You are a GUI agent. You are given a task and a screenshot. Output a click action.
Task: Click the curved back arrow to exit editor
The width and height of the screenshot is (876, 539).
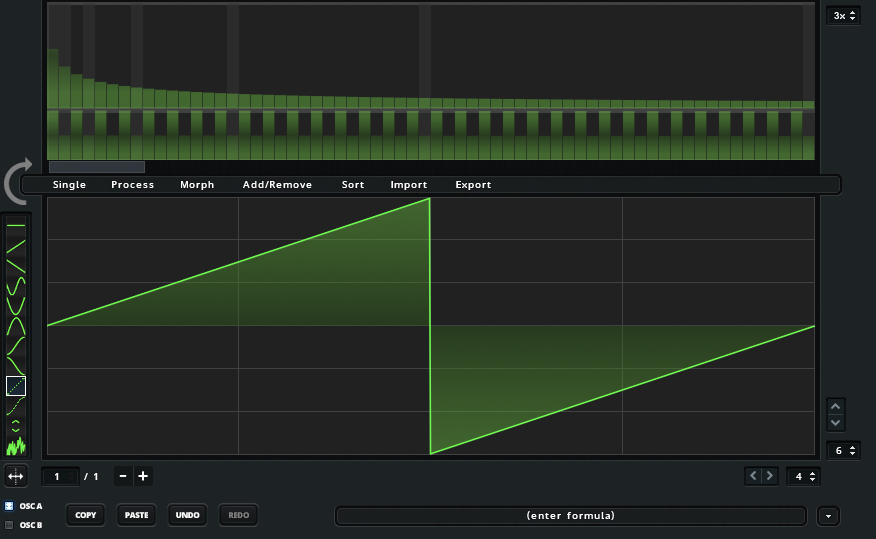[x=17, y=182]
